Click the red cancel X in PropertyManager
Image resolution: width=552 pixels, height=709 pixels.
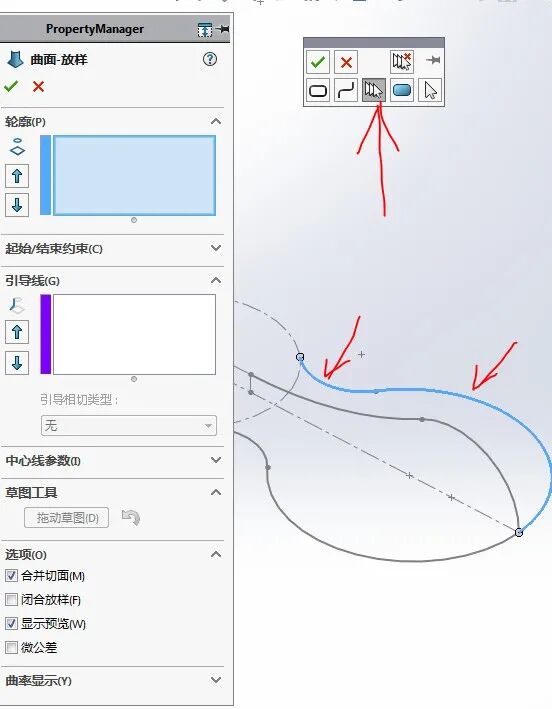point(38,86)
